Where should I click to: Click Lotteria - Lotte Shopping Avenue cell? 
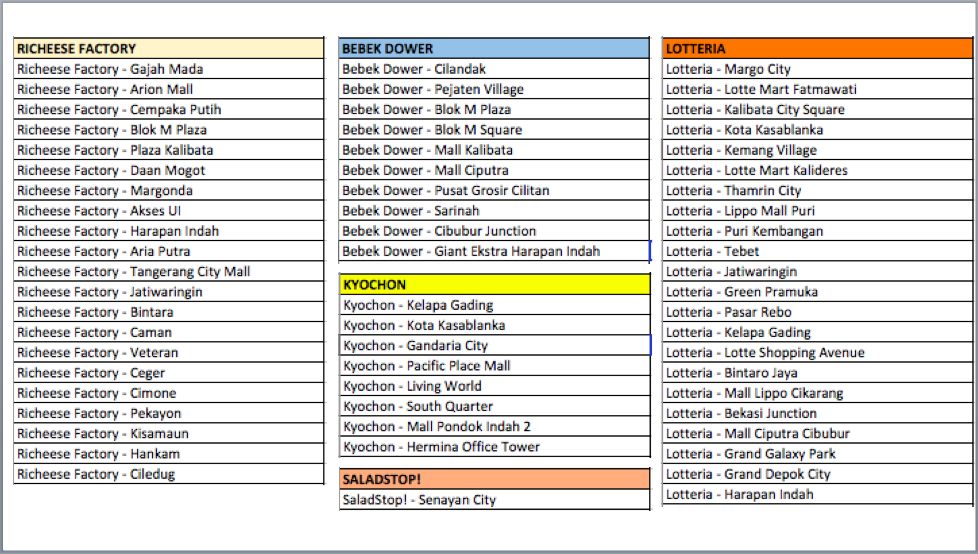818,353
